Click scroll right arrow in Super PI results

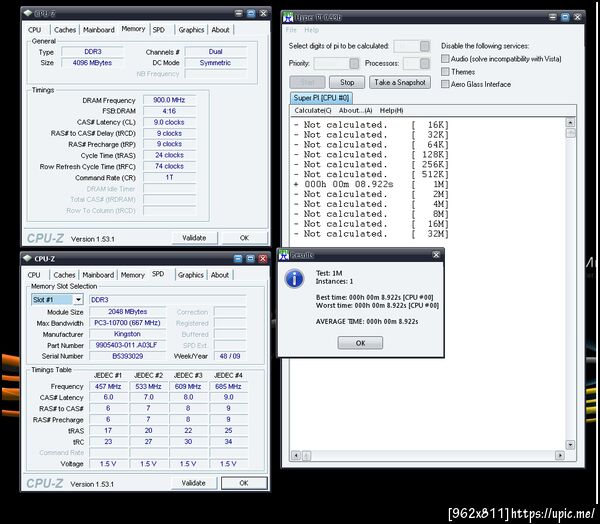pyautogui.click(x=560, y=455)
